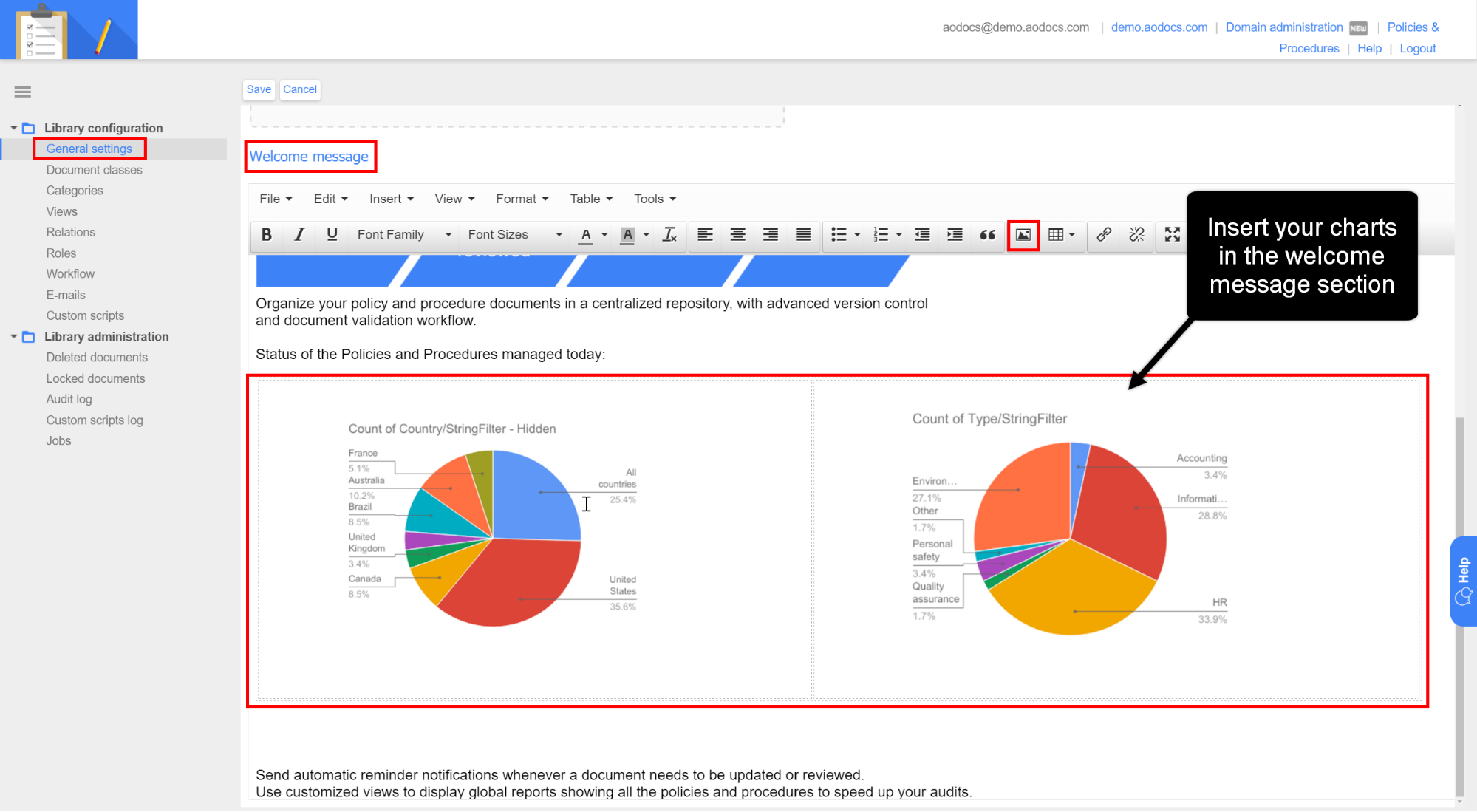Viewport: 1477px width, 812px height.
Task: Click the table icon in the toolbar
Action: click(1056, 235)
